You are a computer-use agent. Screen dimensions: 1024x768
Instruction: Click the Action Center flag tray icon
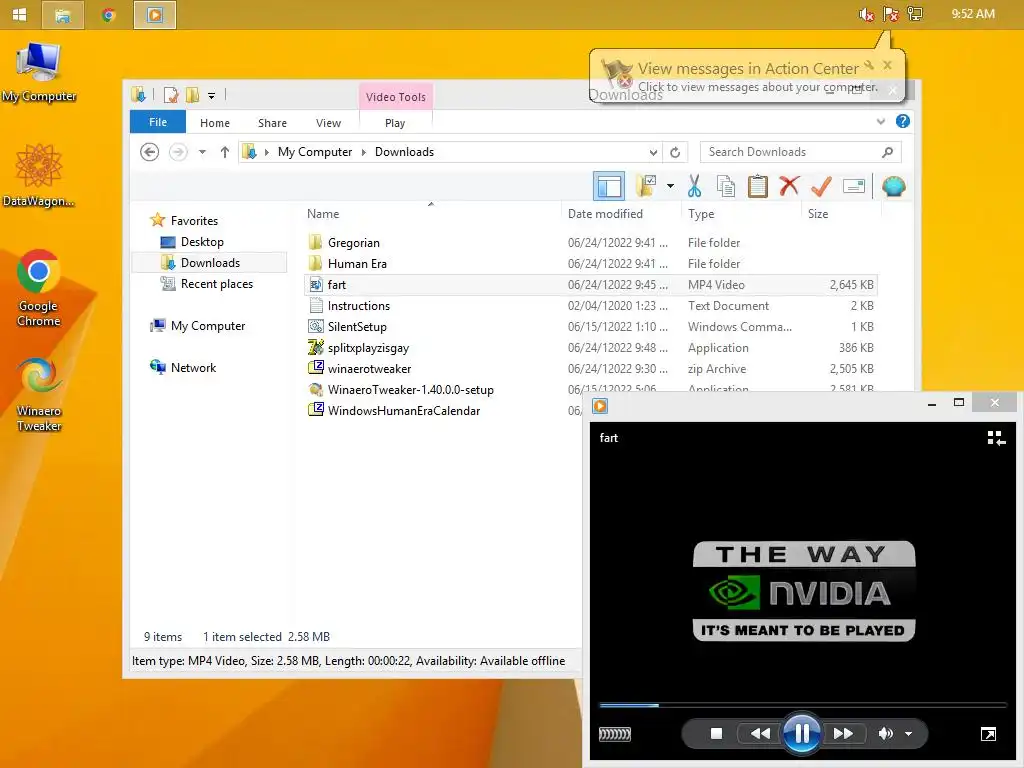(891, 14)
